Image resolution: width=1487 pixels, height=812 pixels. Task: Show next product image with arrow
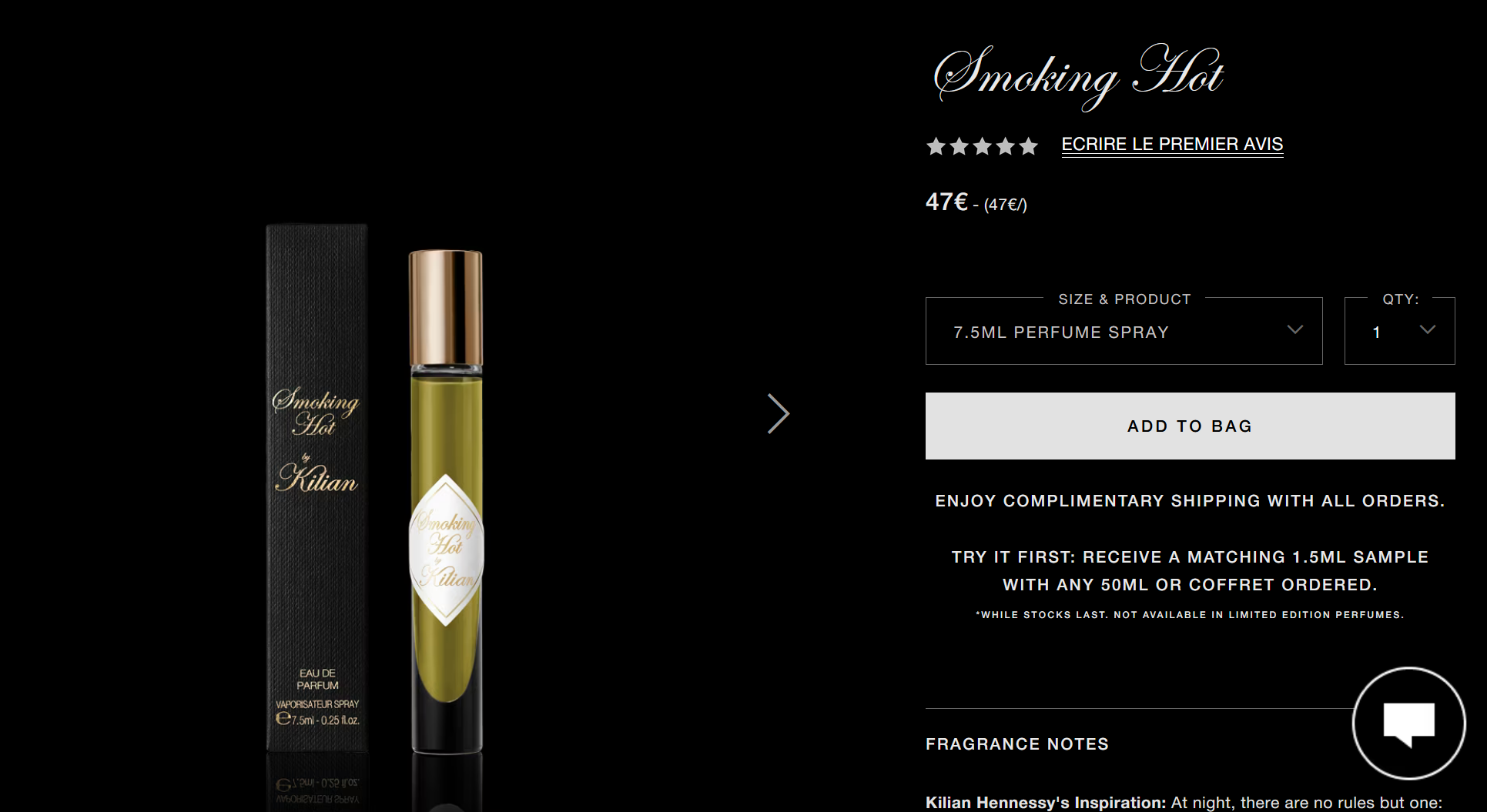779,414
